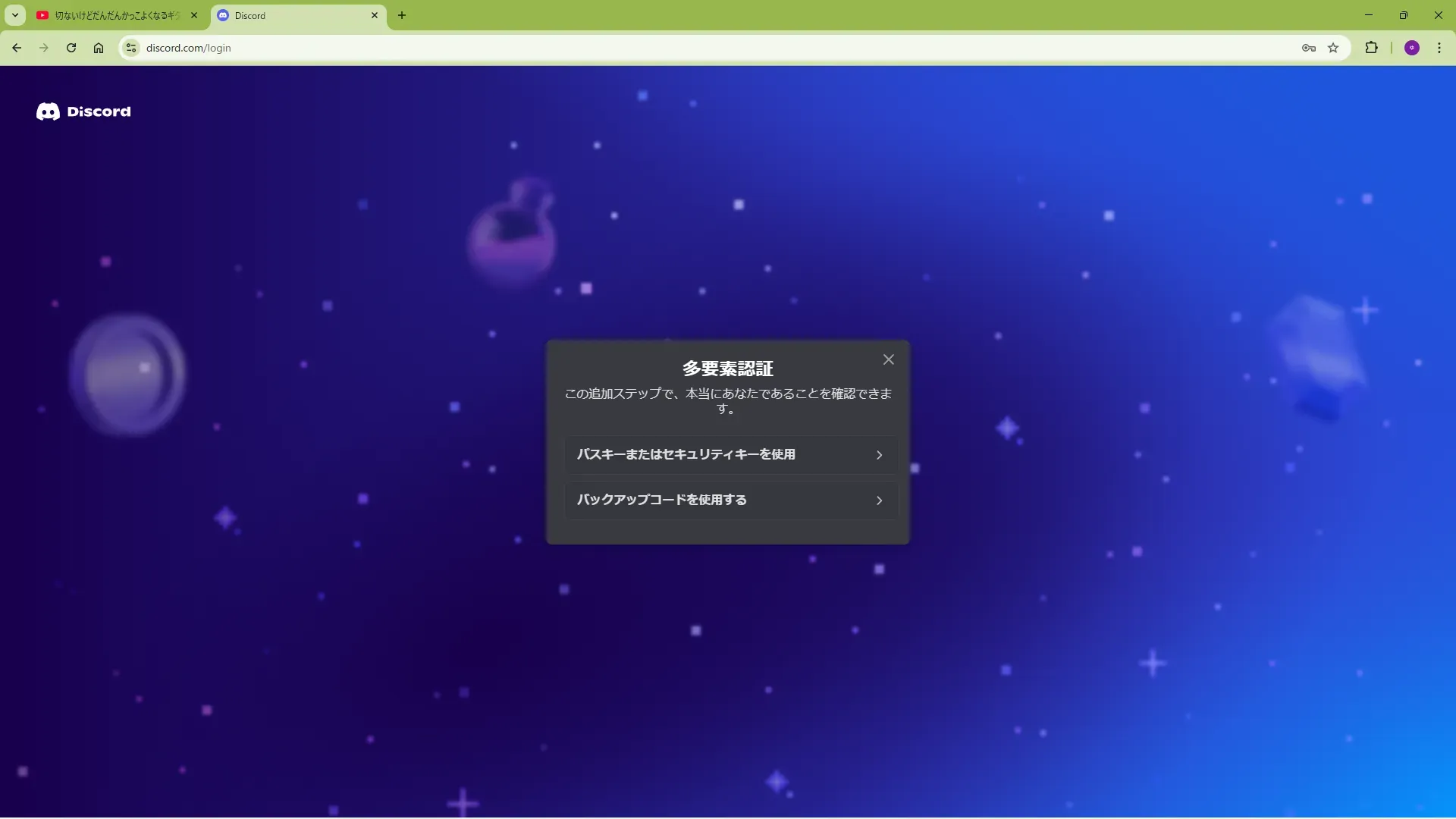Image resolution: width=1456 pixels, height=819 pixels.
Task: Reload the current page
Action: pos(71,48)
